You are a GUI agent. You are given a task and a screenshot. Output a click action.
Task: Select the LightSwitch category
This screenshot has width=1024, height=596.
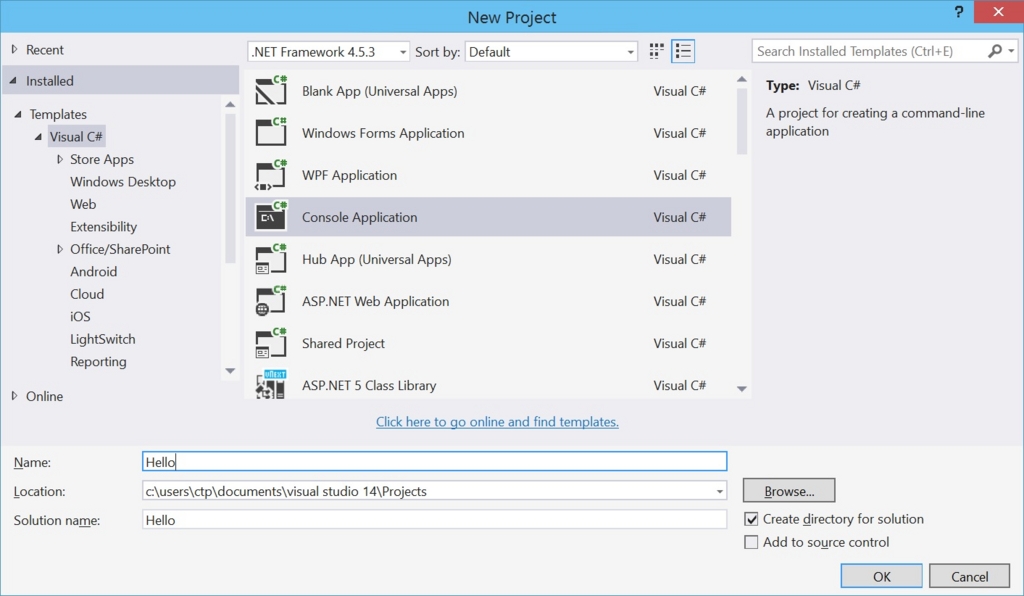tap(103, 339)
